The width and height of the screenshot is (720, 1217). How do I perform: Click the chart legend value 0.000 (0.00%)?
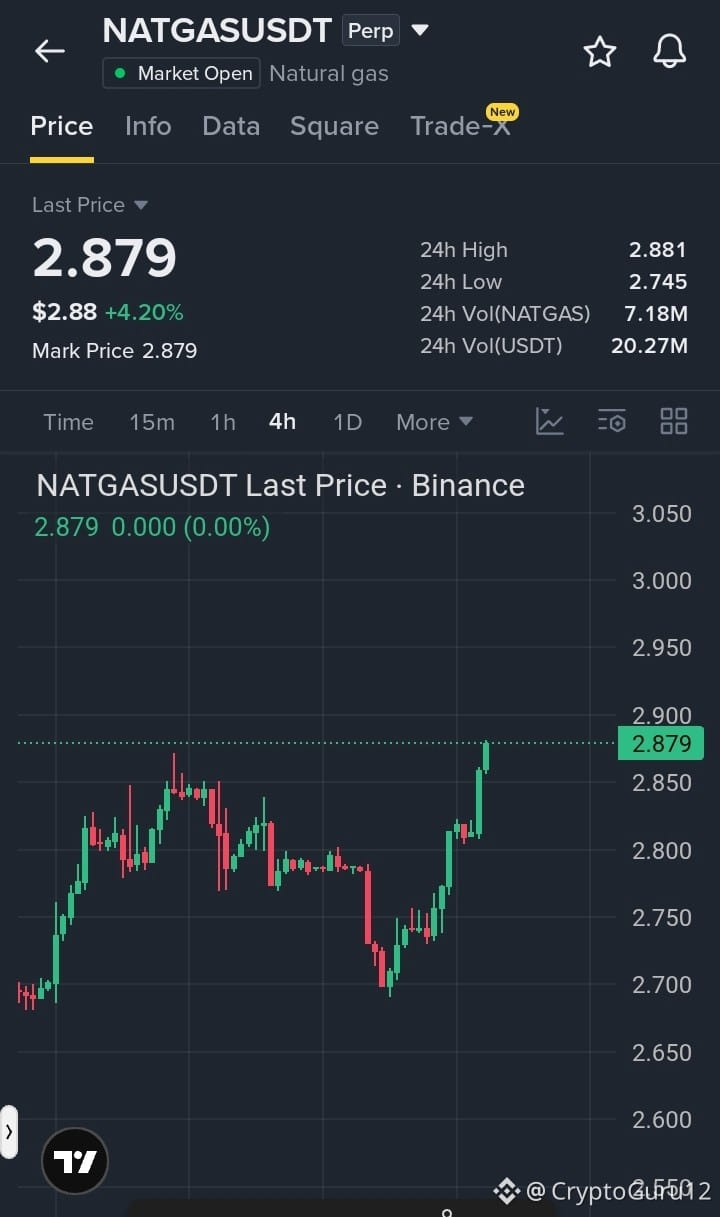(191, 527)
